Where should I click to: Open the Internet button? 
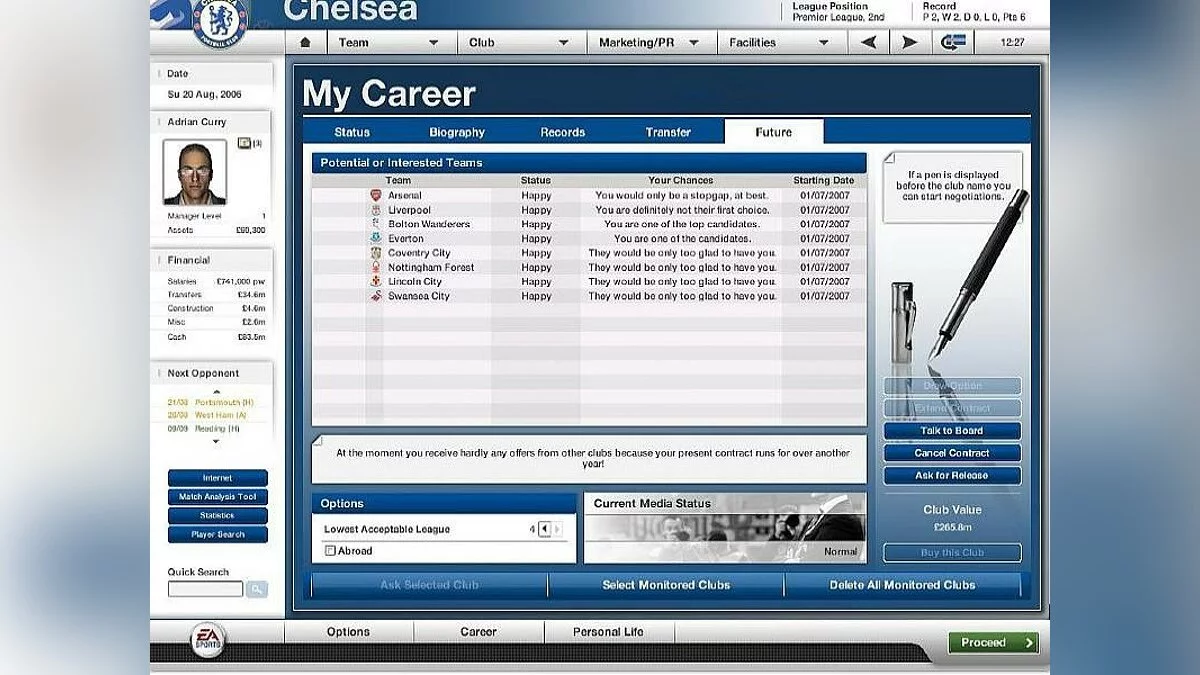click(217, 478)
